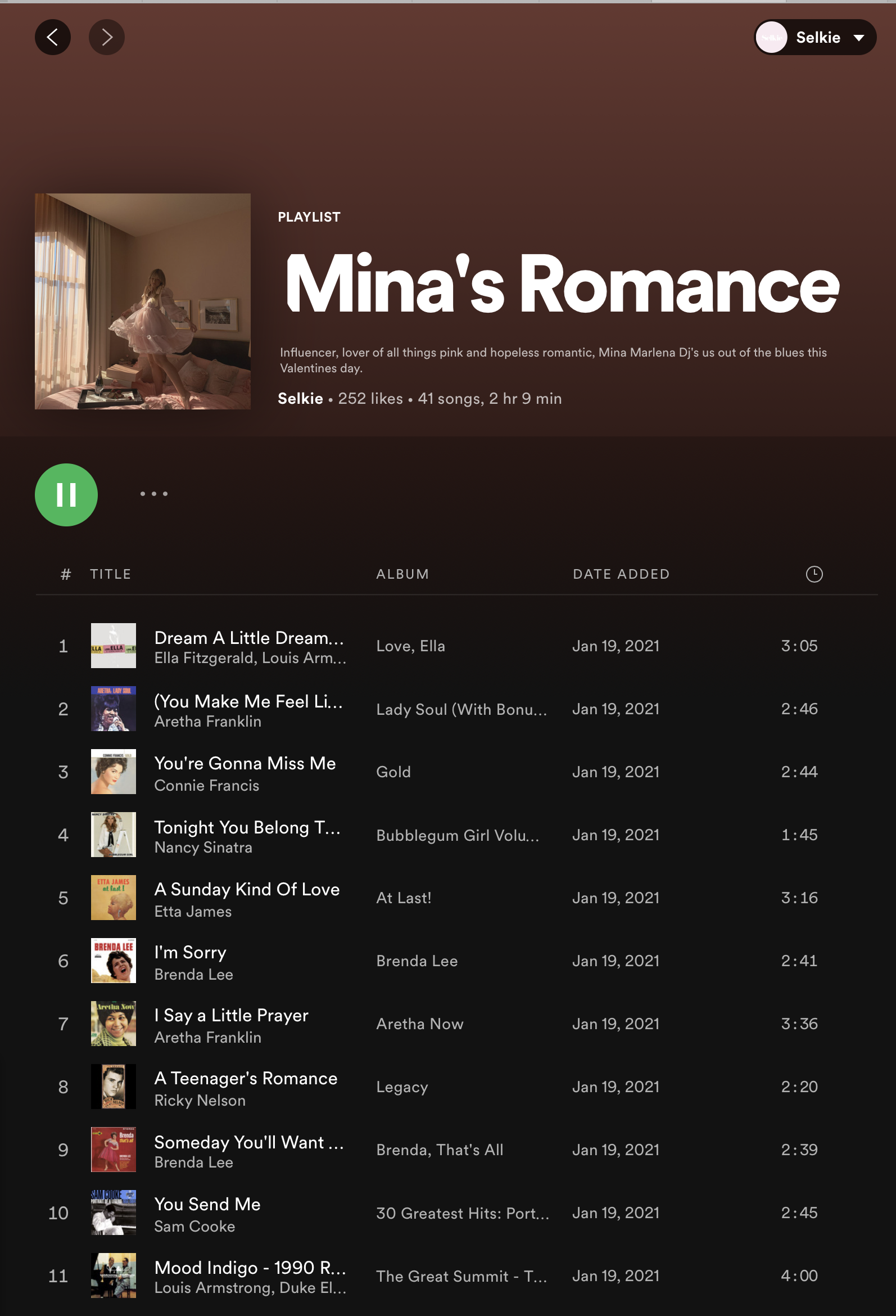Viewport: 896px width, 1316px height.
Task: Sort by the DATE ADDED column header
Action: tap(621, 574)
